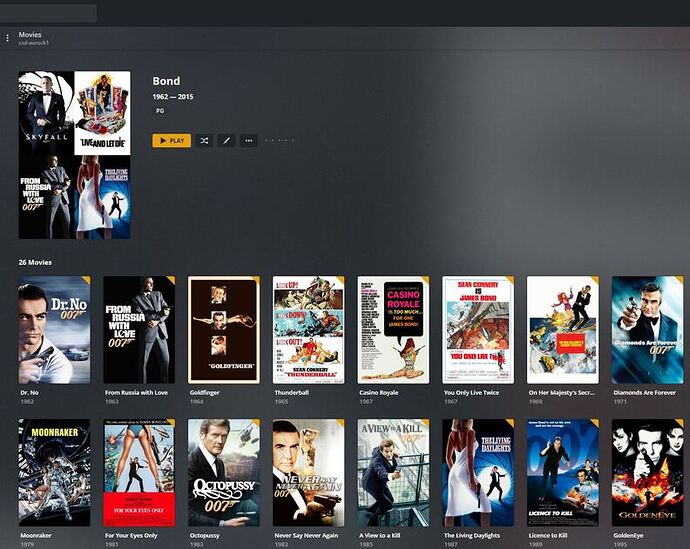Open the Never Say Never Again poster
Viewport: 690px width, 549px height.
pos(308,472)
